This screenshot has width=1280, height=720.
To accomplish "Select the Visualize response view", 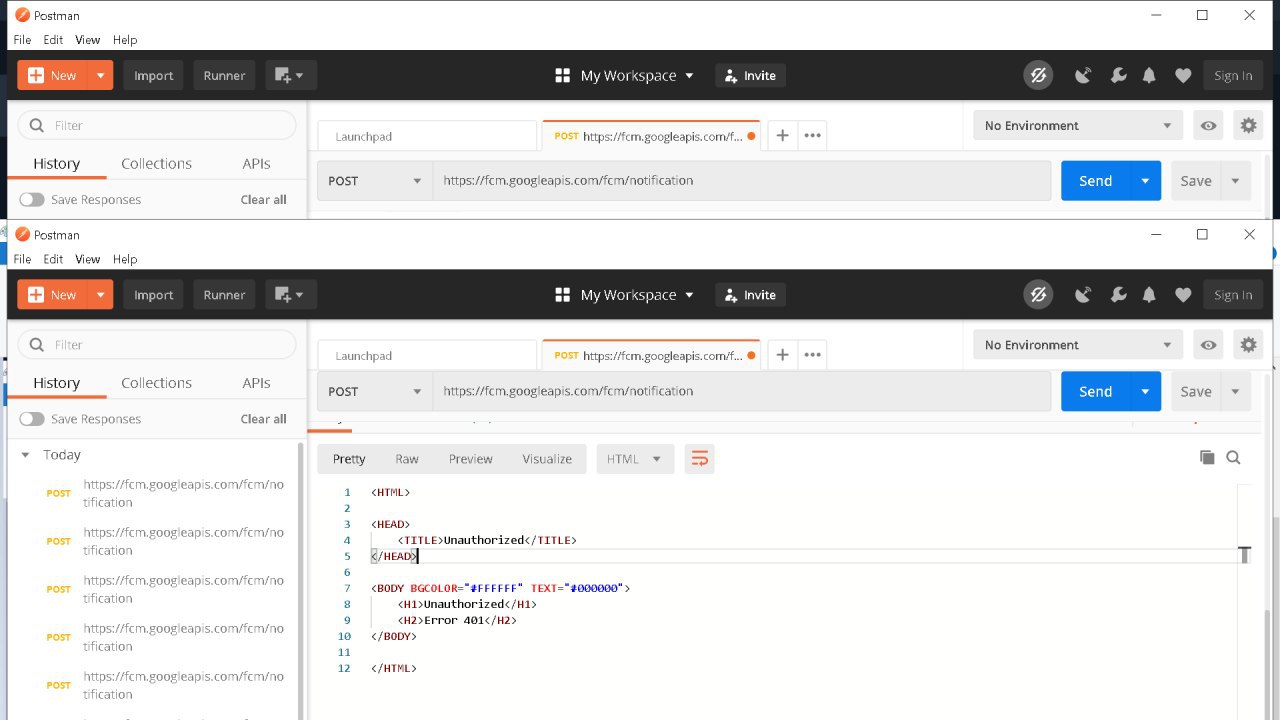I will tap(547, 459).
